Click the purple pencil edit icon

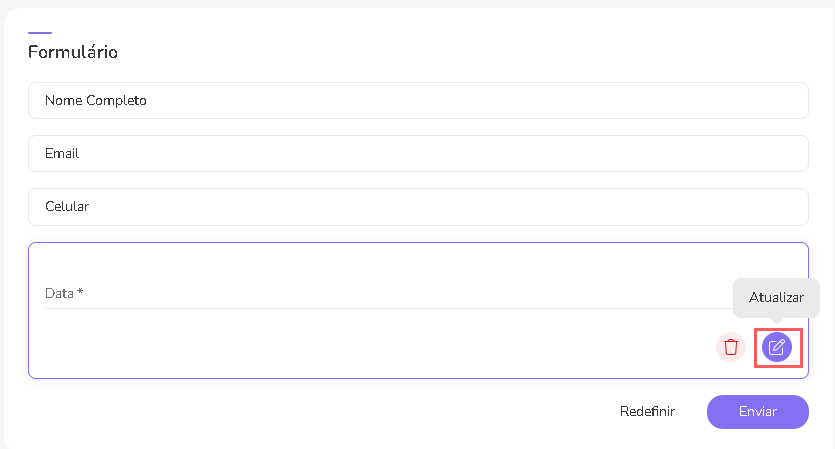click(x=777, y=347)
